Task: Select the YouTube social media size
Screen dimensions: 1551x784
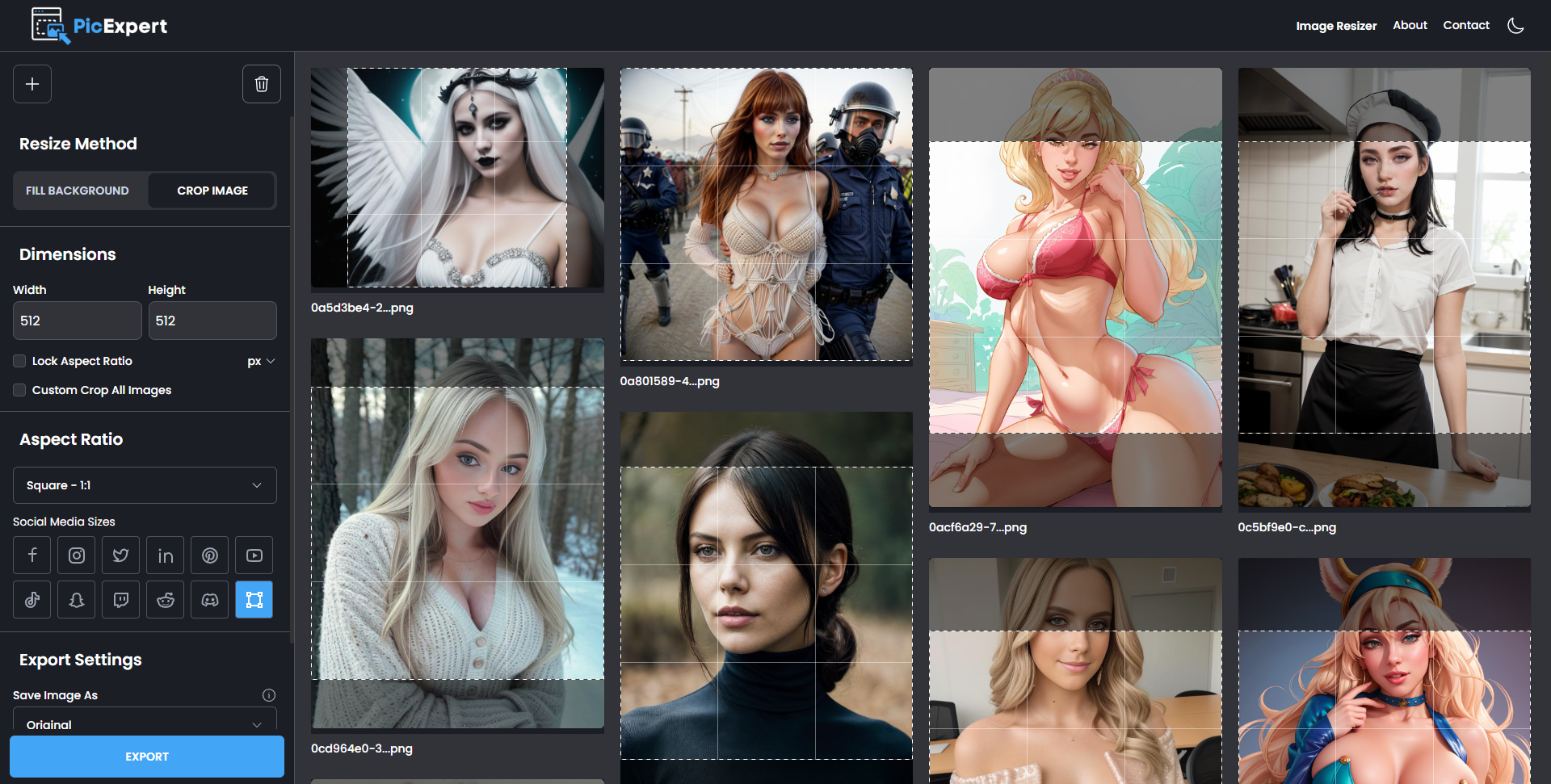Action: click(254, 556)
